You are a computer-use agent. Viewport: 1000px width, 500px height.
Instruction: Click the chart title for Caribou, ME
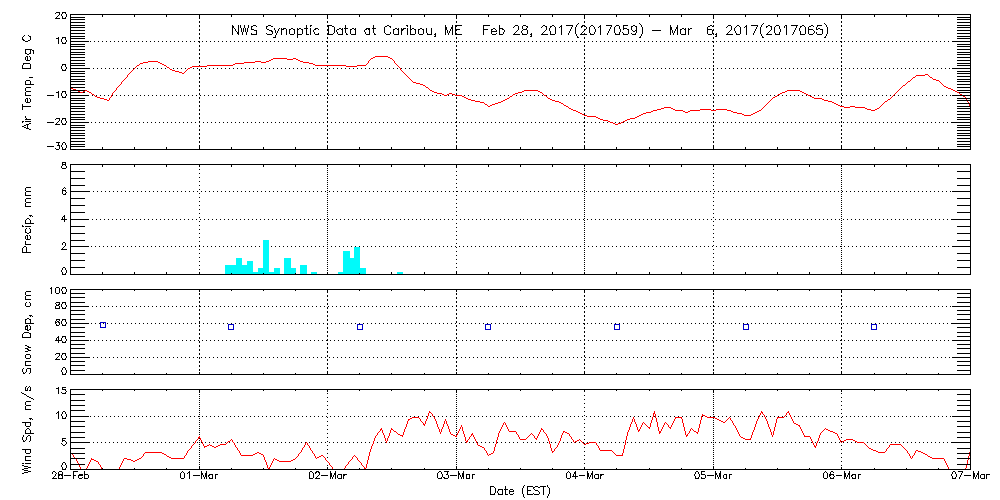coord(529,31)
